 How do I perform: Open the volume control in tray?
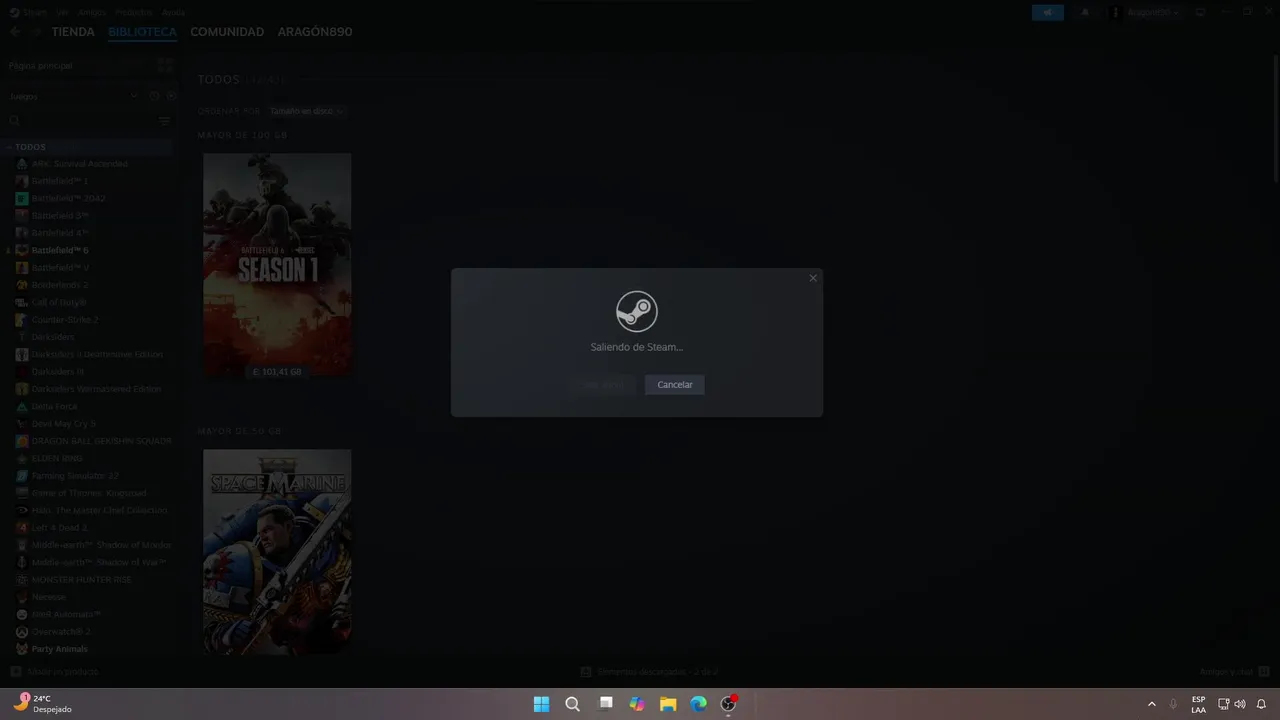click(x=1240, y=704)
